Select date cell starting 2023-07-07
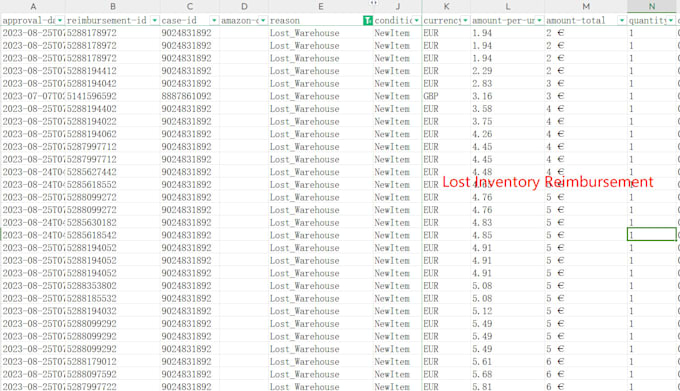680x391 pixels. tap(33, 96)
